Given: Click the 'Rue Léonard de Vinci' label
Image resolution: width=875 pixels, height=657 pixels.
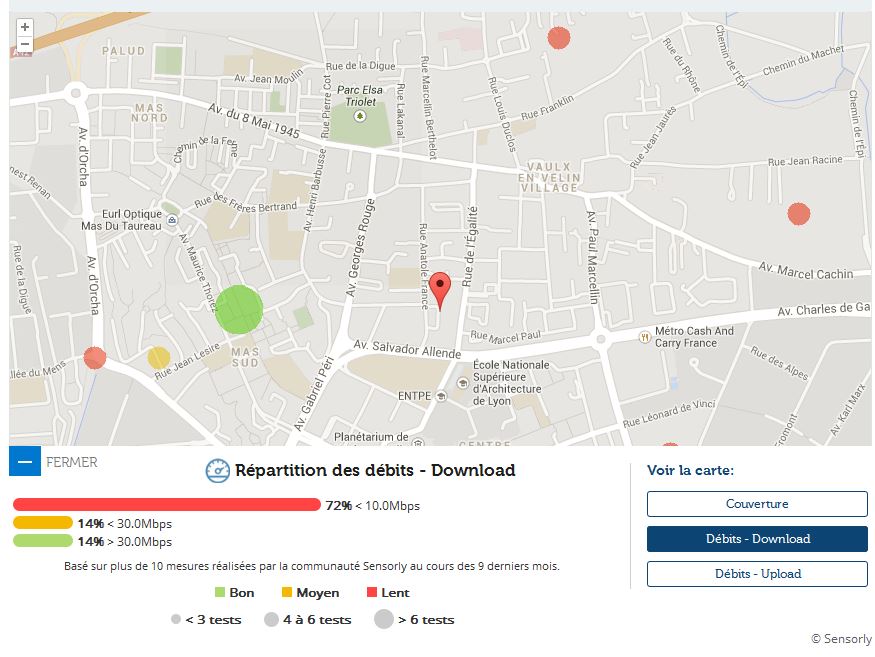Looking at the screenshot, I should pos(669,414).
